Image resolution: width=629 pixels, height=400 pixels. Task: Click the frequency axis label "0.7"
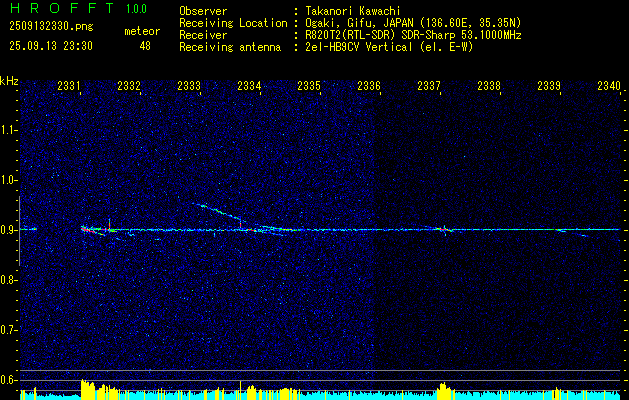coord(7,330)
